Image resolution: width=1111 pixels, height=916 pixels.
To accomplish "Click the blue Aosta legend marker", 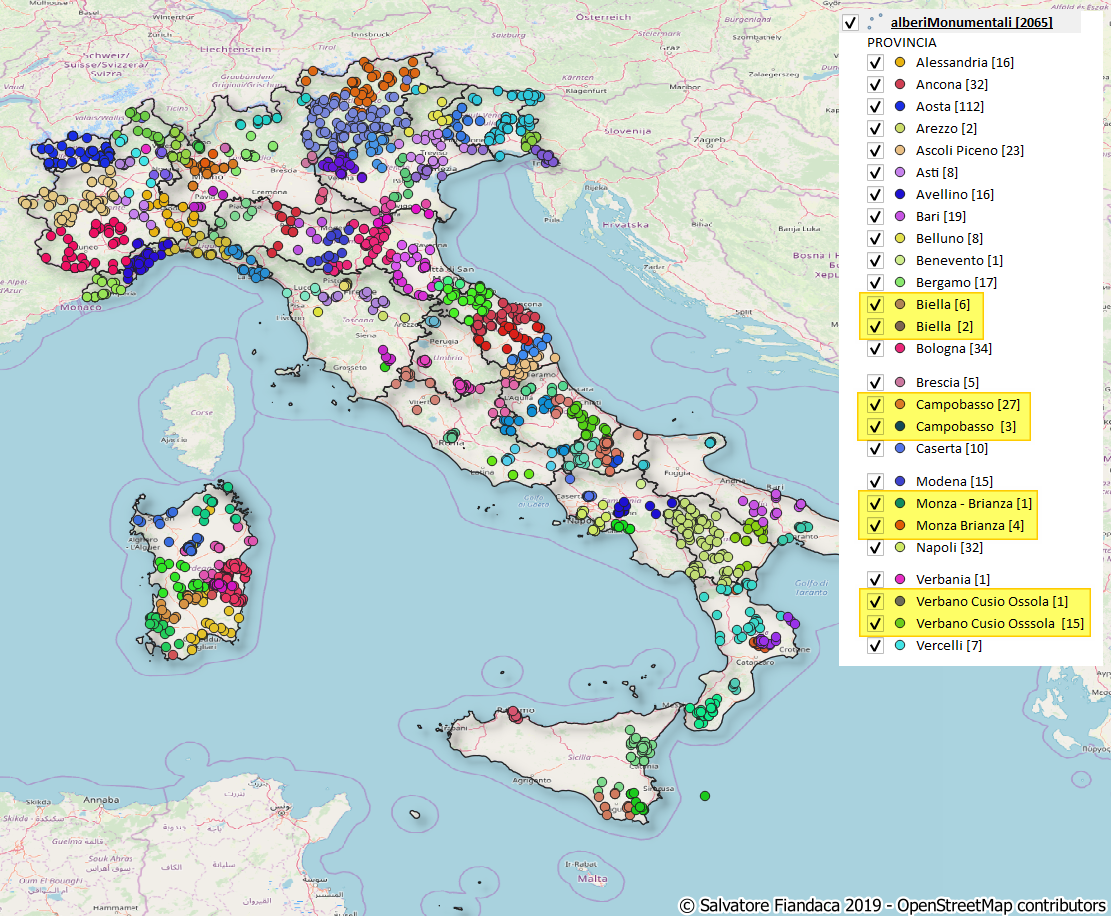I will click(899, 106).
